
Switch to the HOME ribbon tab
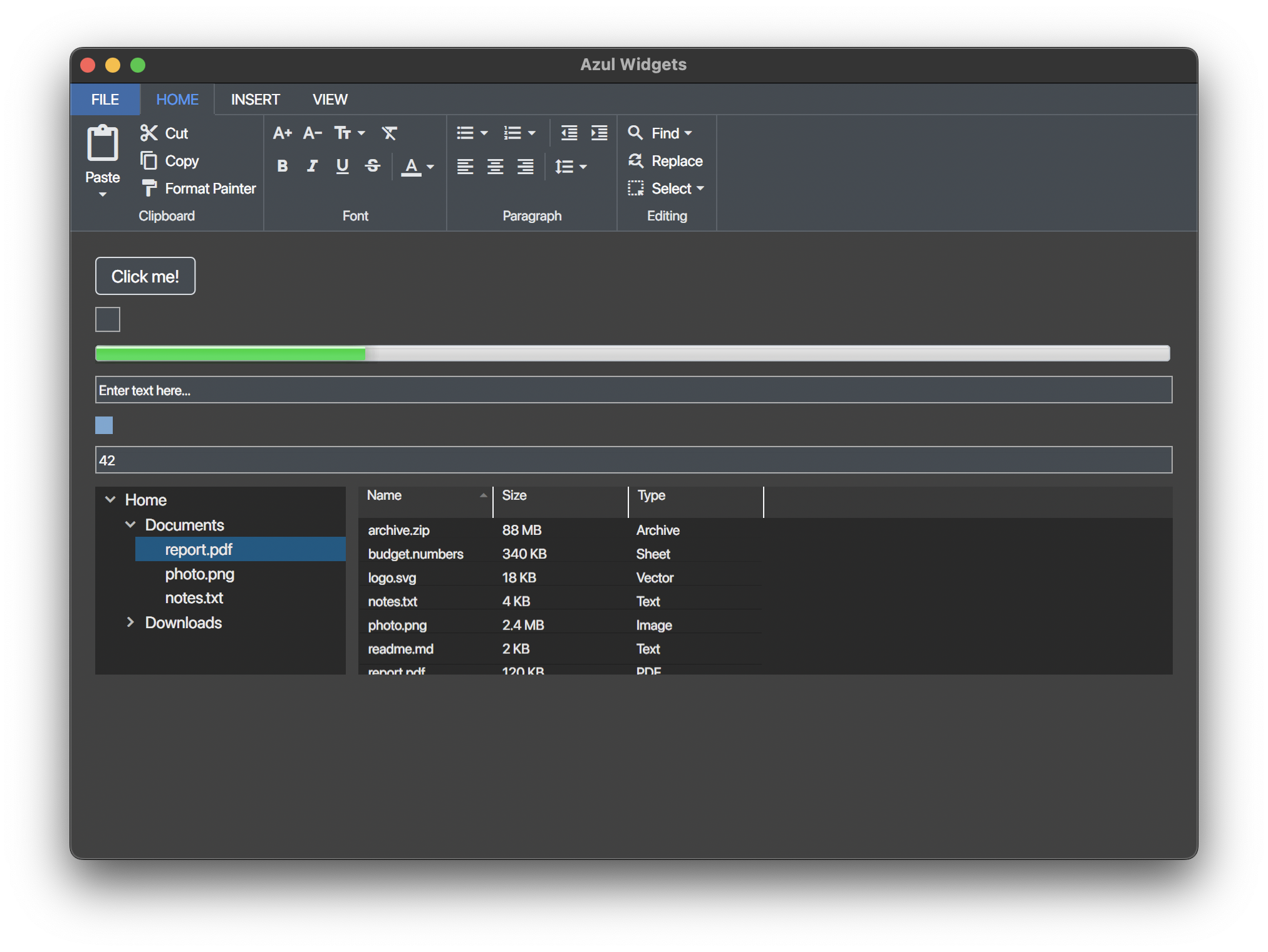[177, 99]
